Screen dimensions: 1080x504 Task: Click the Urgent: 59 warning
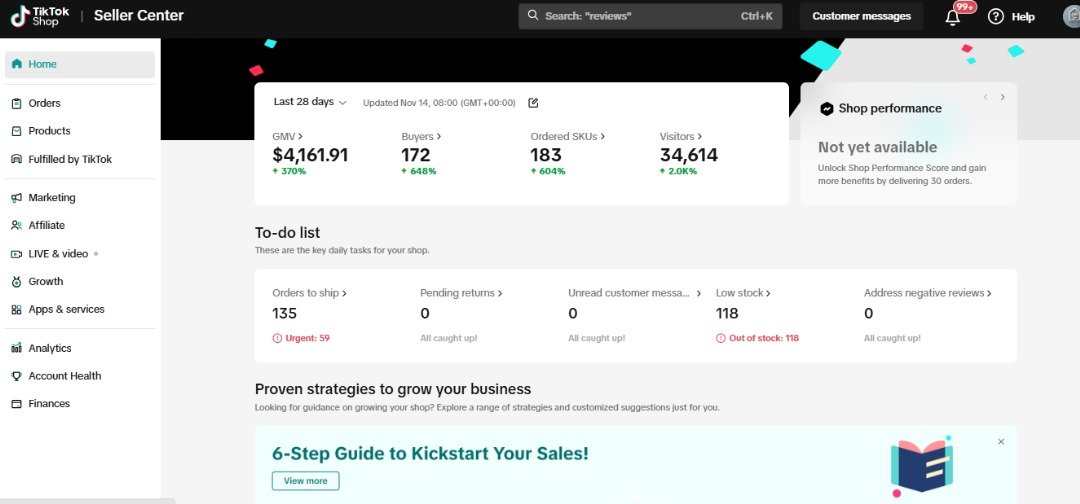[301, 338]
